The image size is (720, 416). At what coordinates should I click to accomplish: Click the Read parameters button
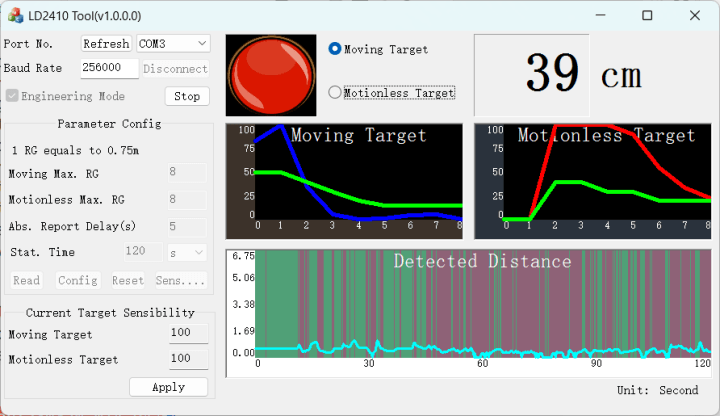(26, 280)
